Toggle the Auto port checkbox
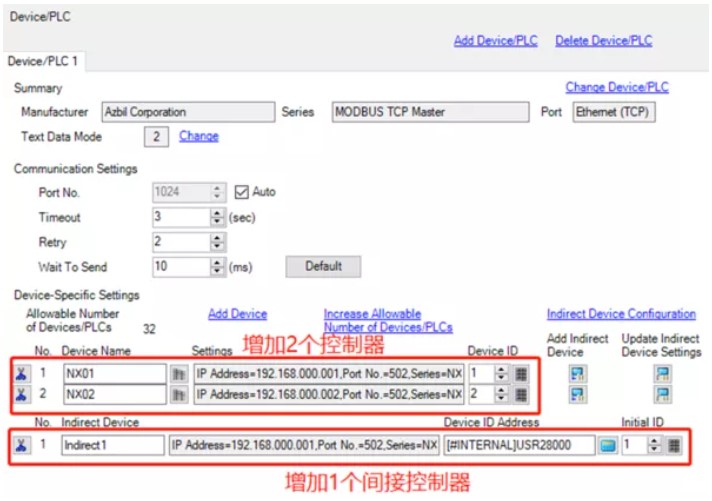Image resolution: width=712 pixels, height=501 pixels. [x=241, y=192]
